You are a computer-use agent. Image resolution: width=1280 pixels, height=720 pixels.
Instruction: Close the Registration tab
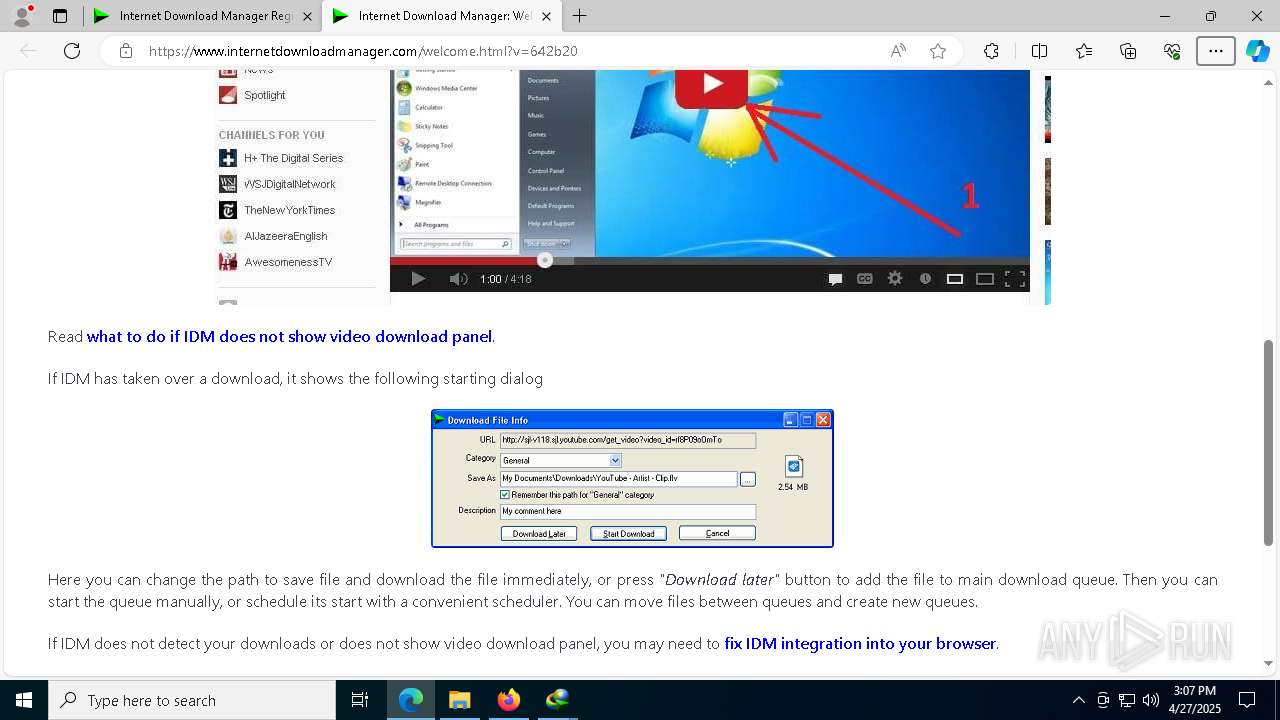pyautogui.click(x=307, y=16)
